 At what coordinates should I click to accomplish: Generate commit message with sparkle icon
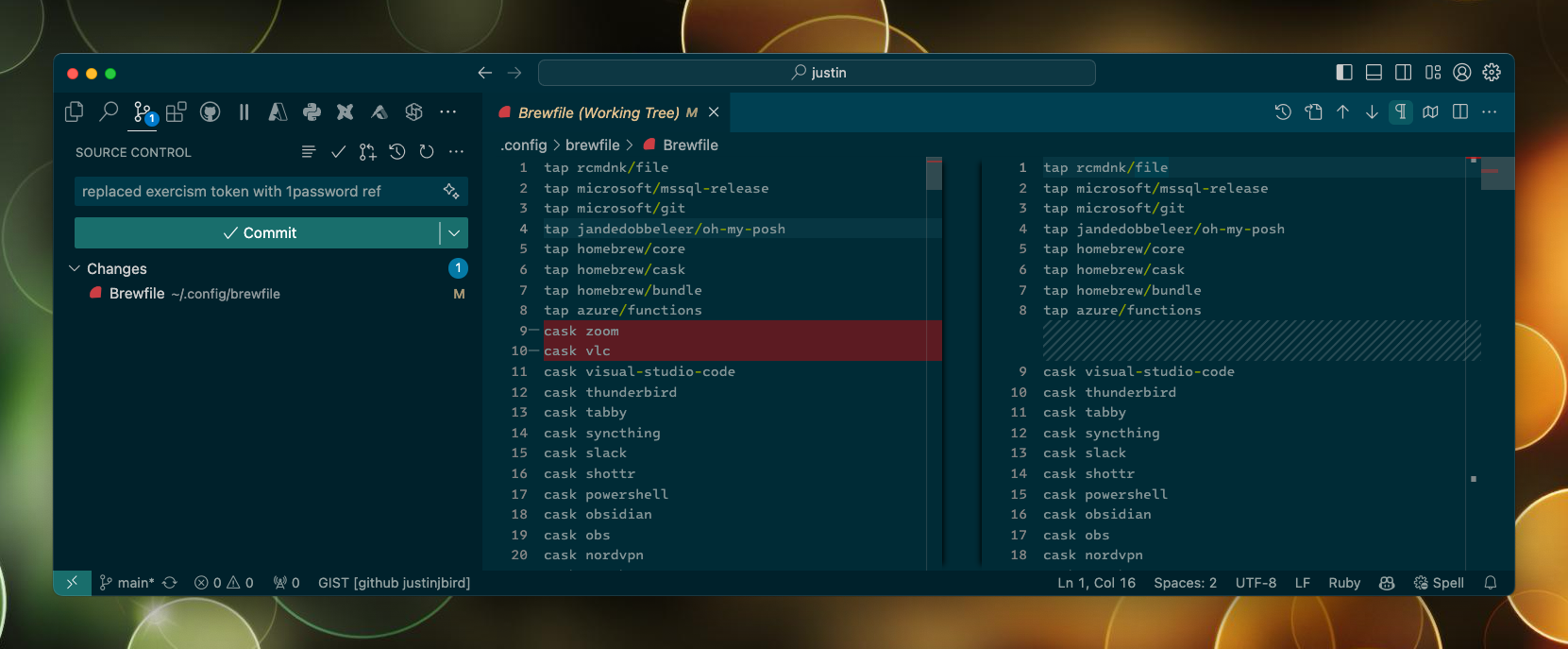(x=451, y=192)
